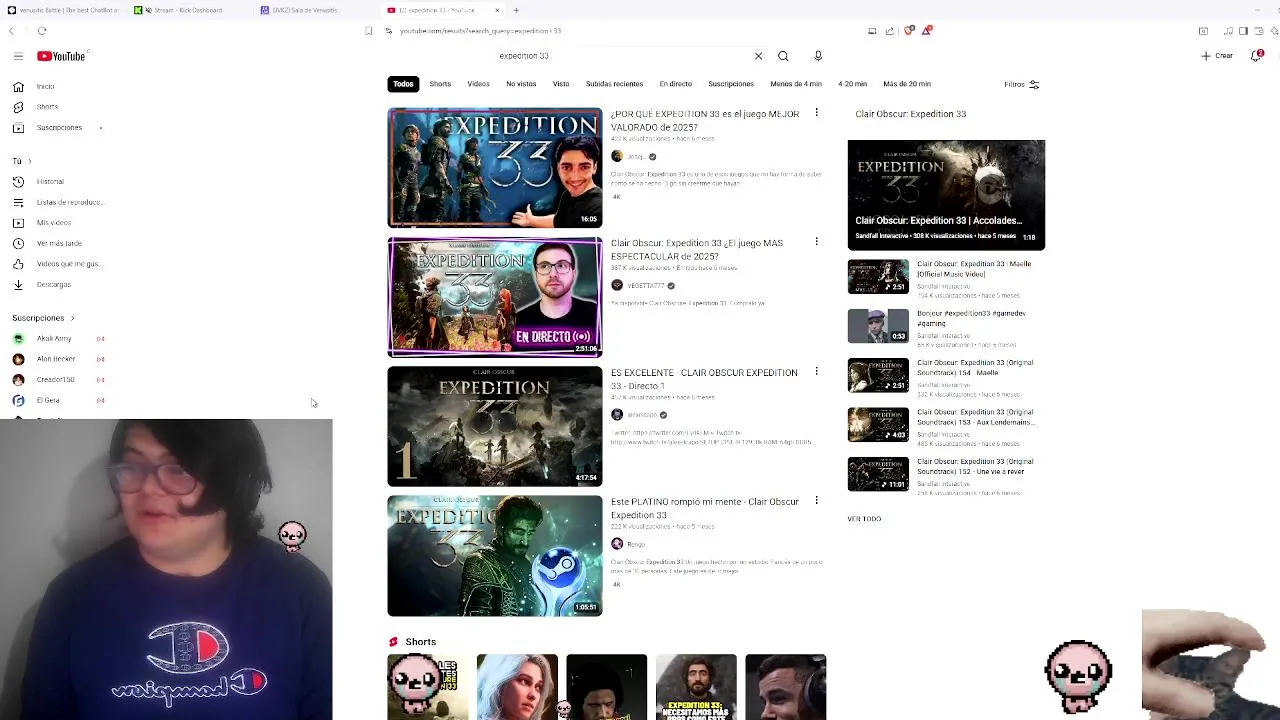Open Brave Rewards triangle icon
Viewport: 1280px width, 720px height.
tap(927, 31)
